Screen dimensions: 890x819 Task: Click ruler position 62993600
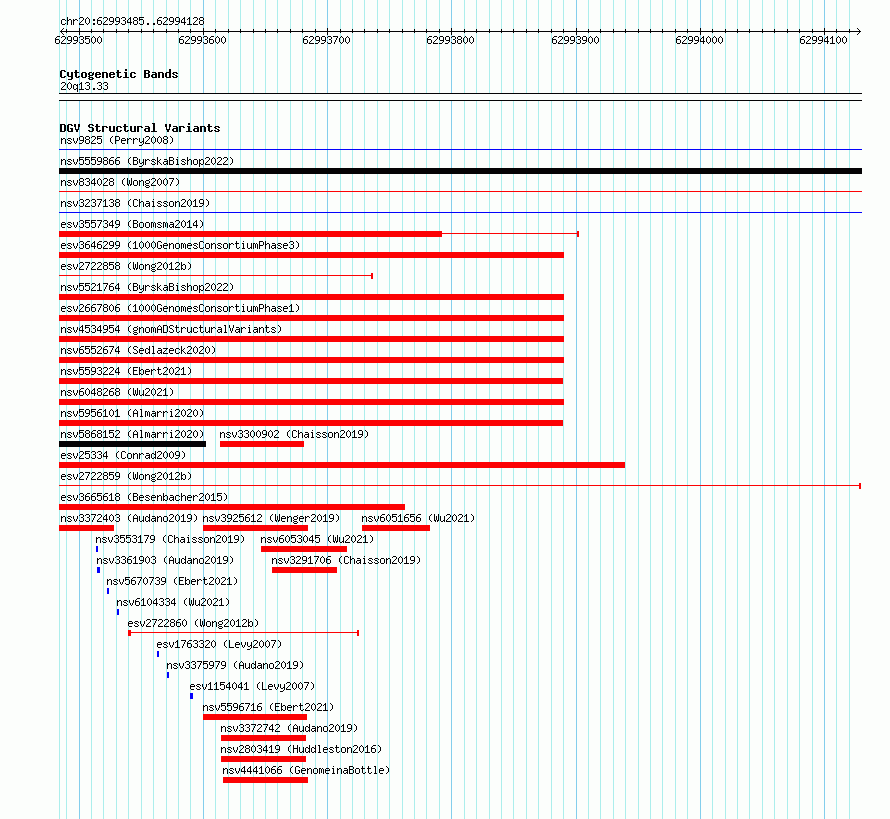click(x=203, y=40)
